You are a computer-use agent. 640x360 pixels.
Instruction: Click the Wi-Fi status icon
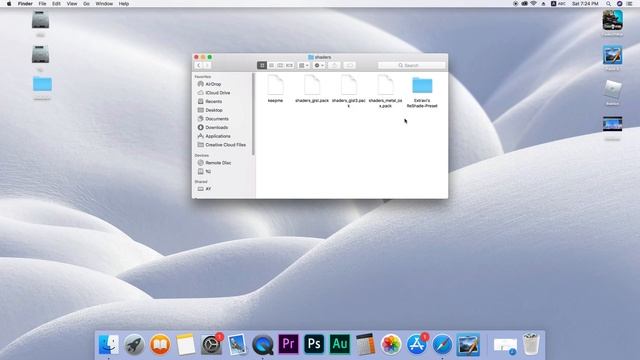534,4
